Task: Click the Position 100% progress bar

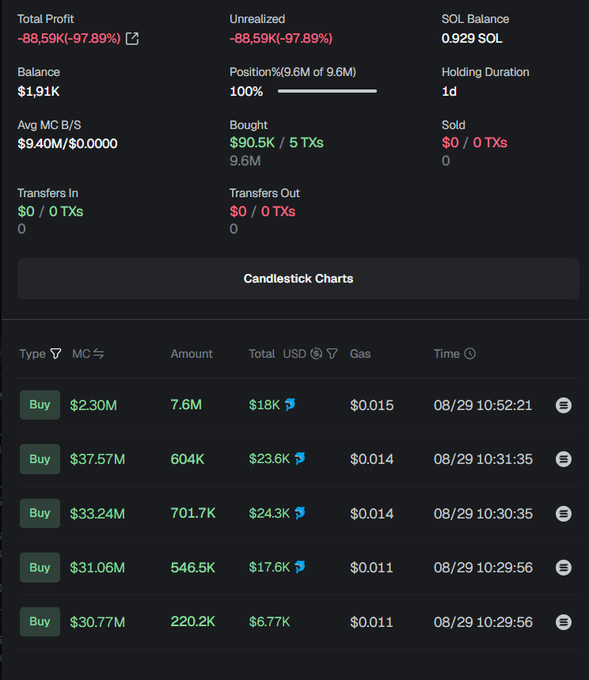Action: [327, 91]
